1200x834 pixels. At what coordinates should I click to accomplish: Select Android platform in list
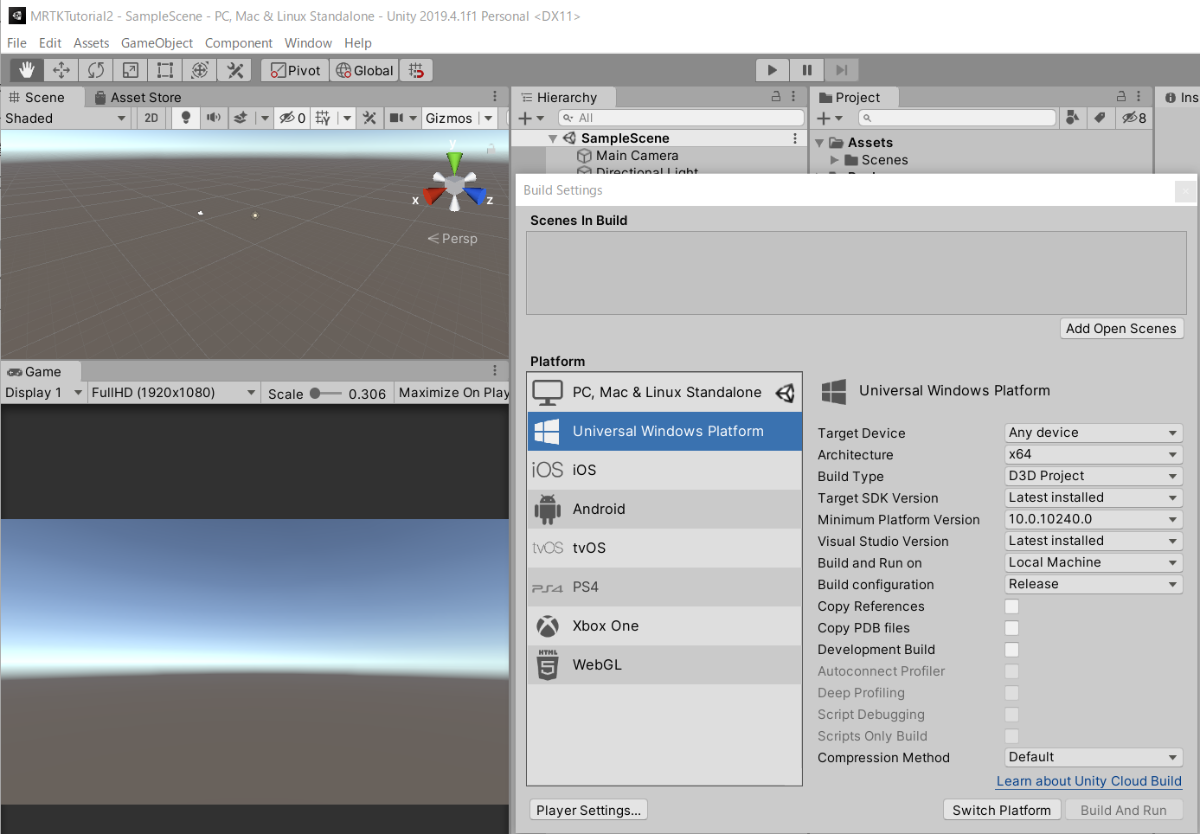pyautogui.click(x=665, y=509)
